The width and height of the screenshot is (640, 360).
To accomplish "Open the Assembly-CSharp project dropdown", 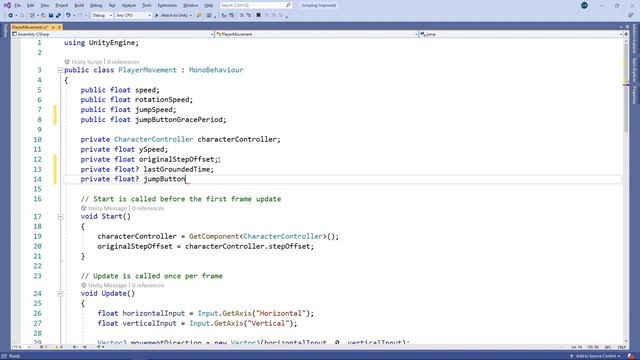I will click(x=113, y=34).
